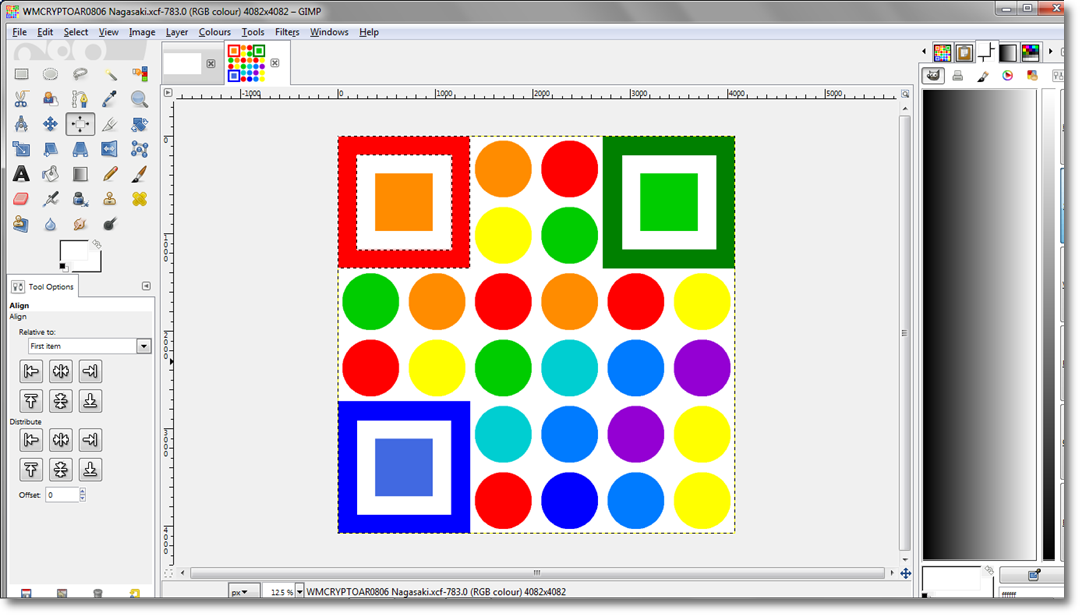Switch to the Gradients tab in right dock
Viewport: 1080px width, 615px height.
tap(1008, 52)
